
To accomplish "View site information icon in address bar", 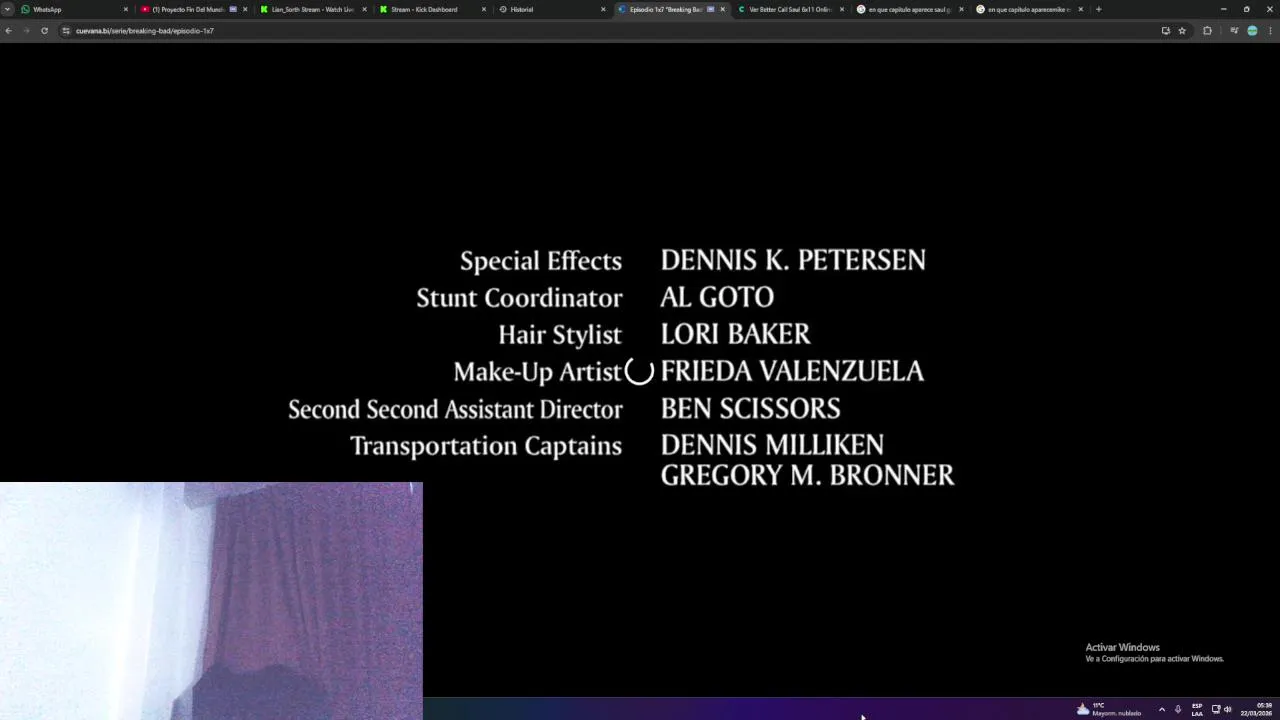I will (66, 31).
